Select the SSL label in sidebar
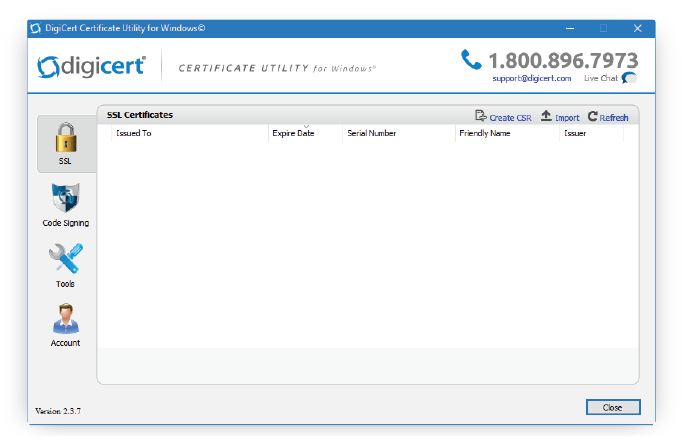 [65, 161]
